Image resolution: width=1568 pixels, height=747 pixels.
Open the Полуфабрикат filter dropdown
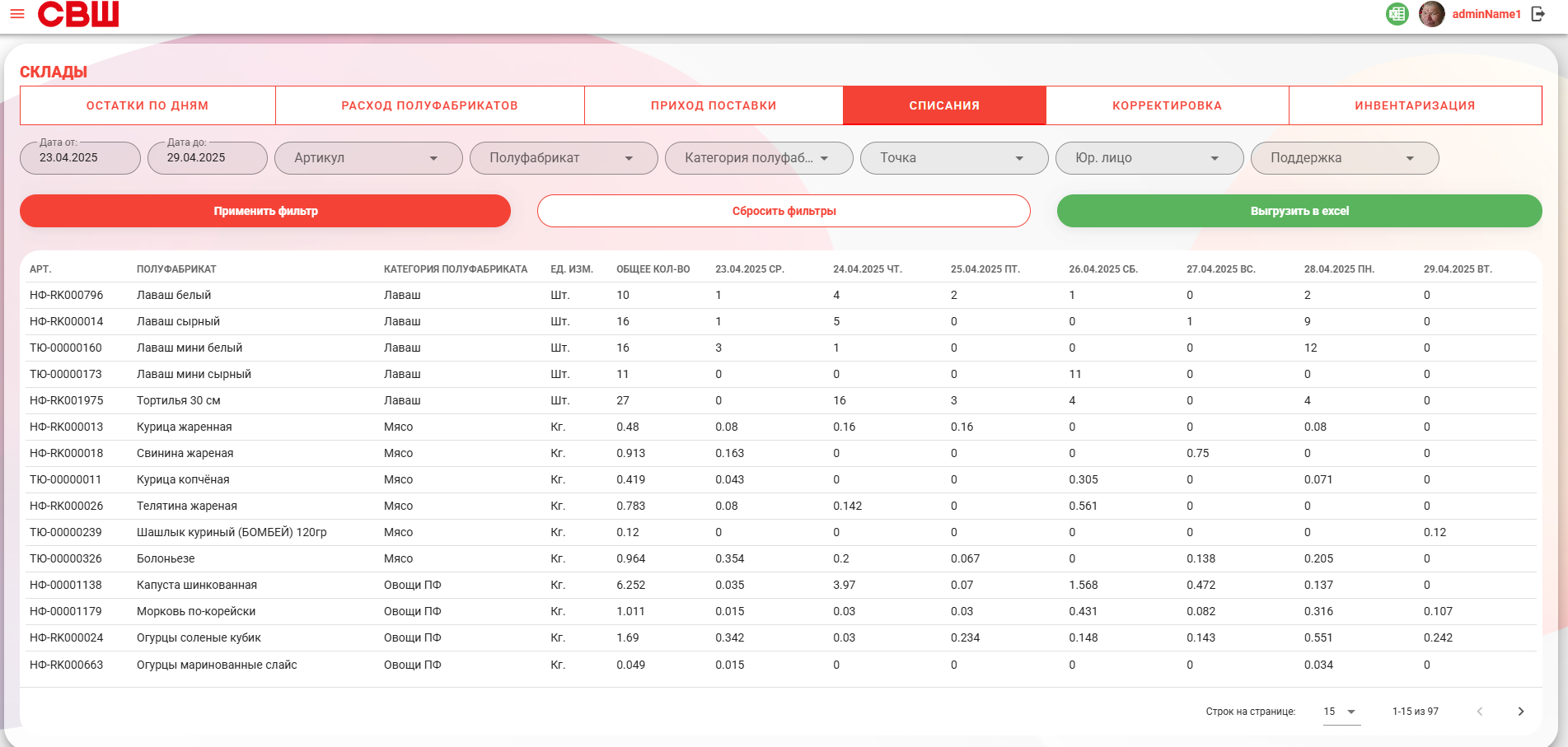tap(564, 158)
